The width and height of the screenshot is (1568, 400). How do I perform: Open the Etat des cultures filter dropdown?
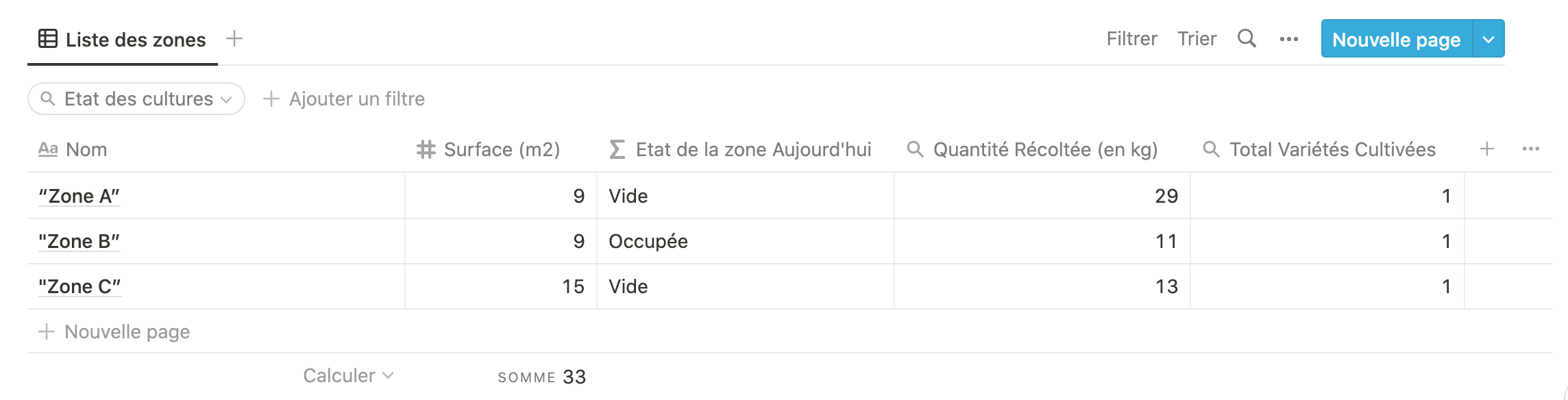pos(136,99)
